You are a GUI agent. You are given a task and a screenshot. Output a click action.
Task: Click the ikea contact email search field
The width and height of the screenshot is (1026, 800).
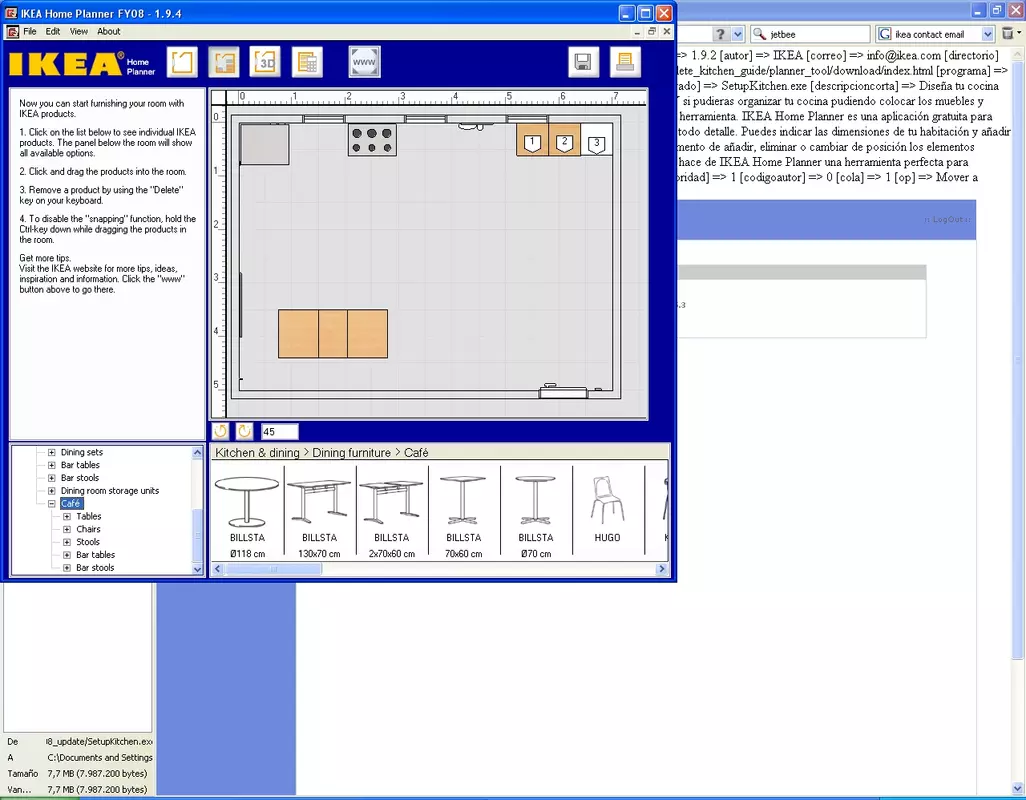coord(936,34)
